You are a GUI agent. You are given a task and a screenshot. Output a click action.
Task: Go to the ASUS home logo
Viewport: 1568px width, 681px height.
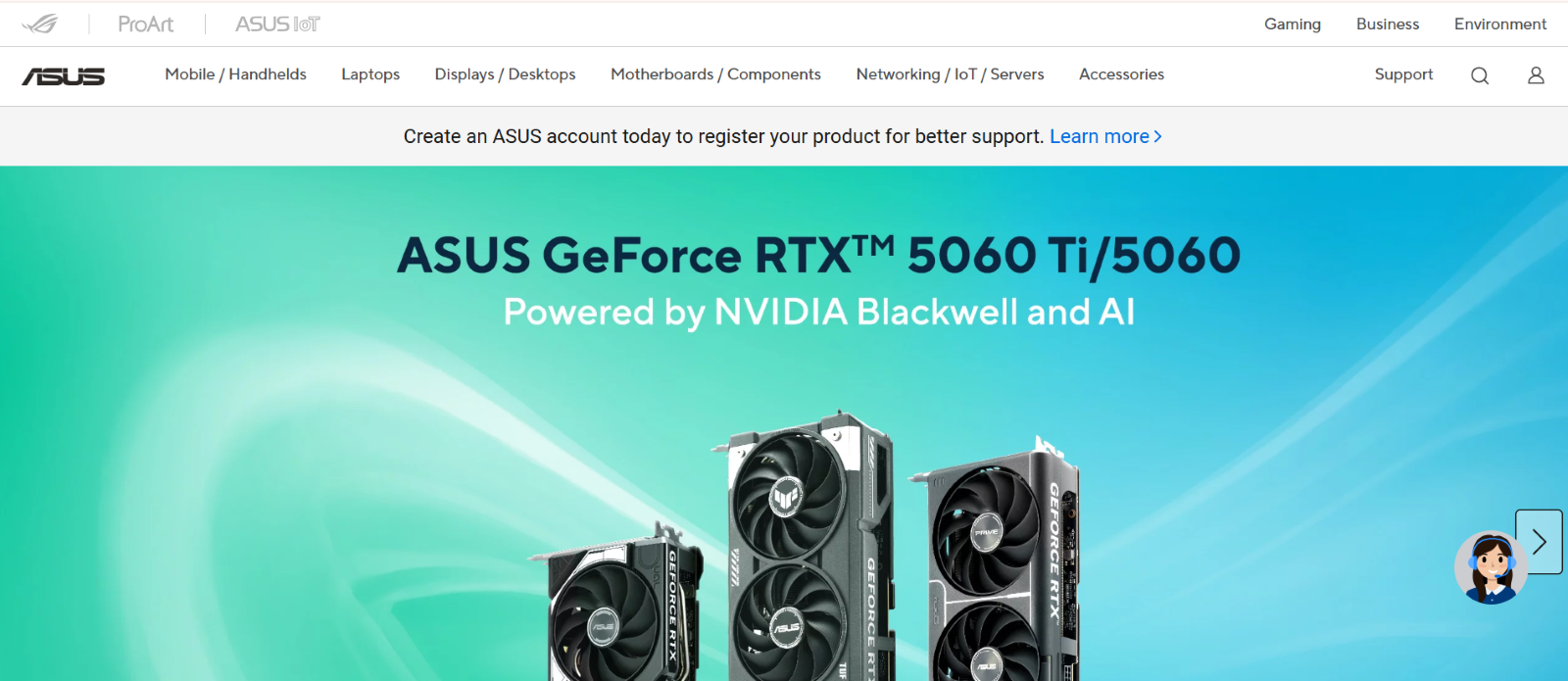click(64, 76)
